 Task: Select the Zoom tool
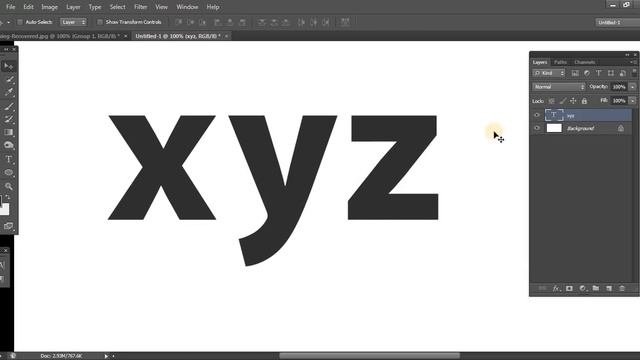point(9,186)
